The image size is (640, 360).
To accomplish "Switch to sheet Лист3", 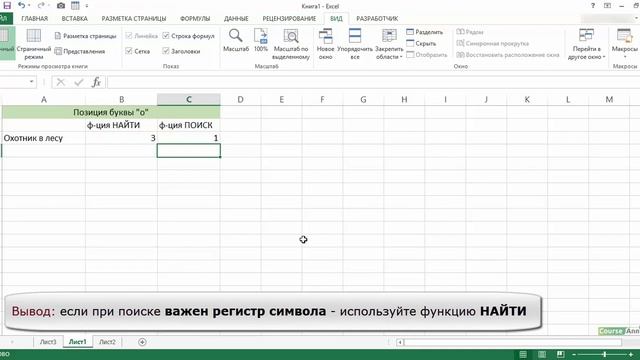I will [48, 342].
